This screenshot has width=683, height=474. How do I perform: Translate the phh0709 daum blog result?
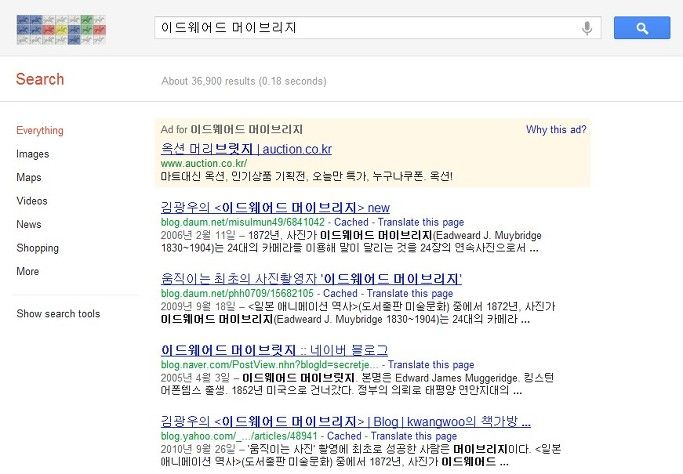click(x=410, y=293)
